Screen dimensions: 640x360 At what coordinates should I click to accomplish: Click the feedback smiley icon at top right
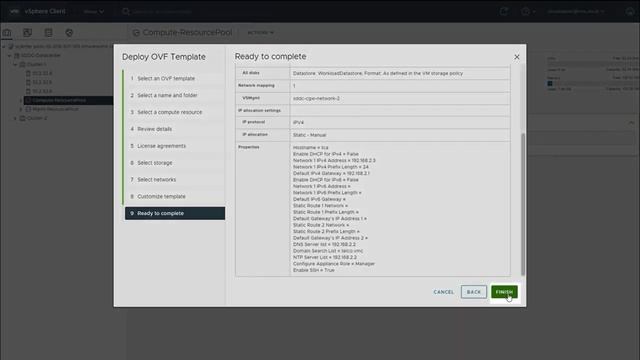[x=630, y=11]
